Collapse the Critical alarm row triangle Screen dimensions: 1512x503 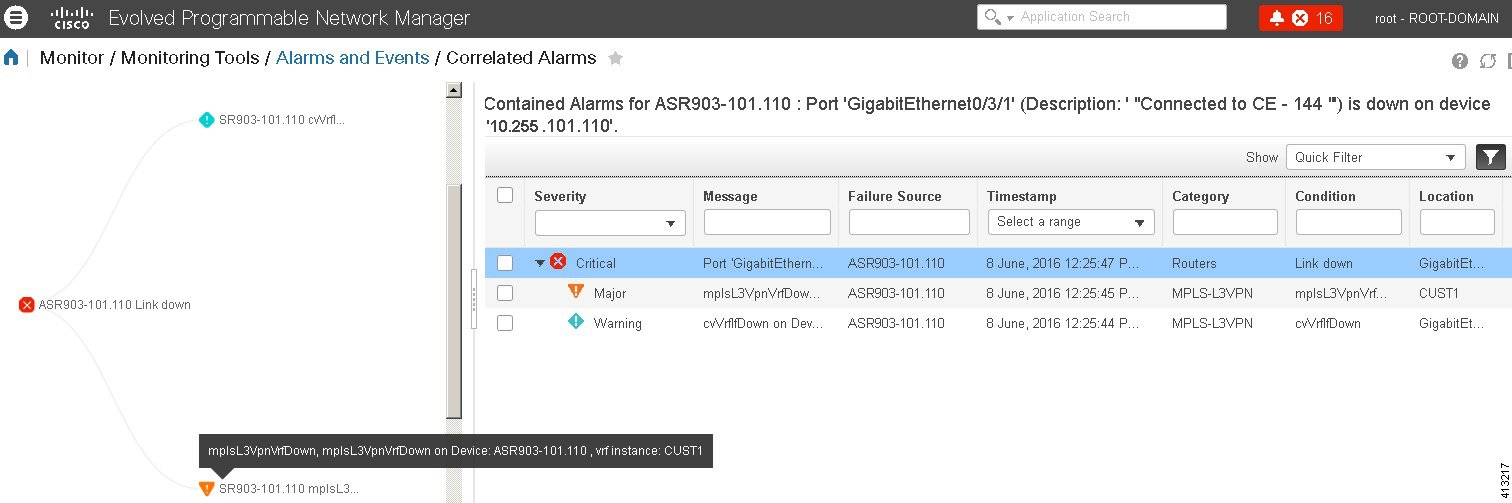point(540,263)
